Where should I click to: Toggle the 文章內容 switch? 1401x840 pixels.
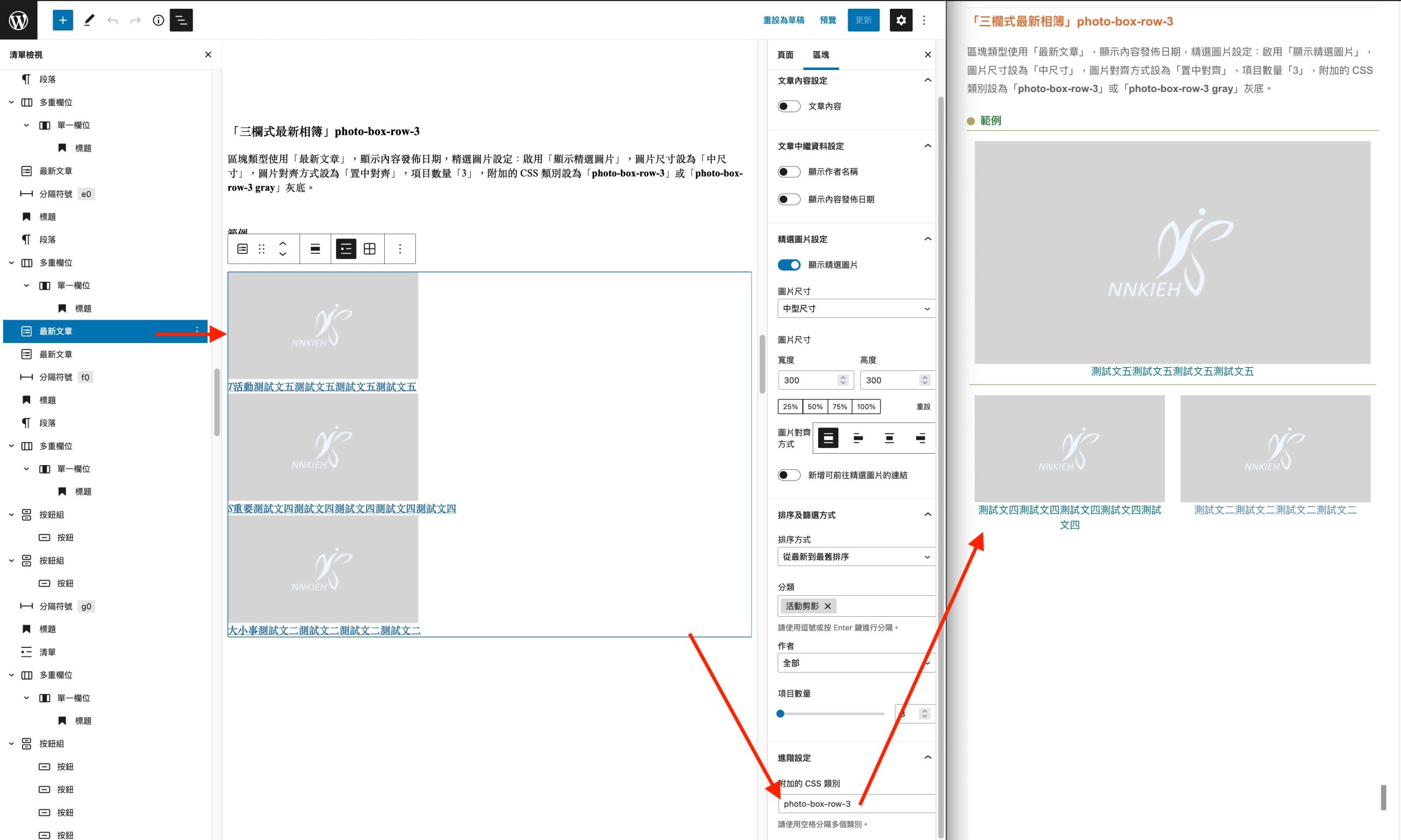tap(789, 106)
